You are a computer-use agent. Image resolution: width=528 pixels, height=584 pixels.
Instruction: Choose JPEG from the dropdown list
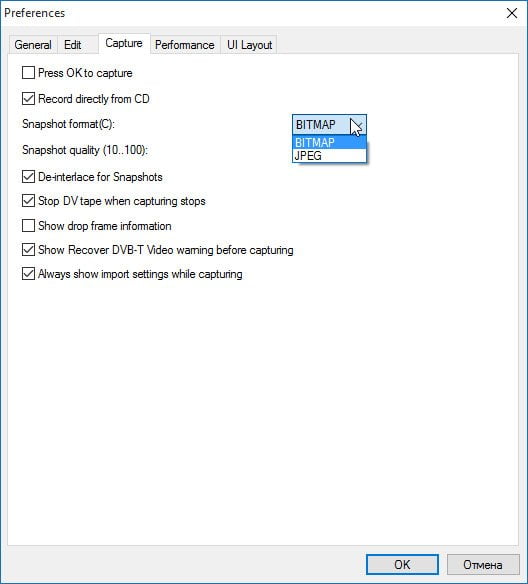pyautogui.click(x=329, y=156)
